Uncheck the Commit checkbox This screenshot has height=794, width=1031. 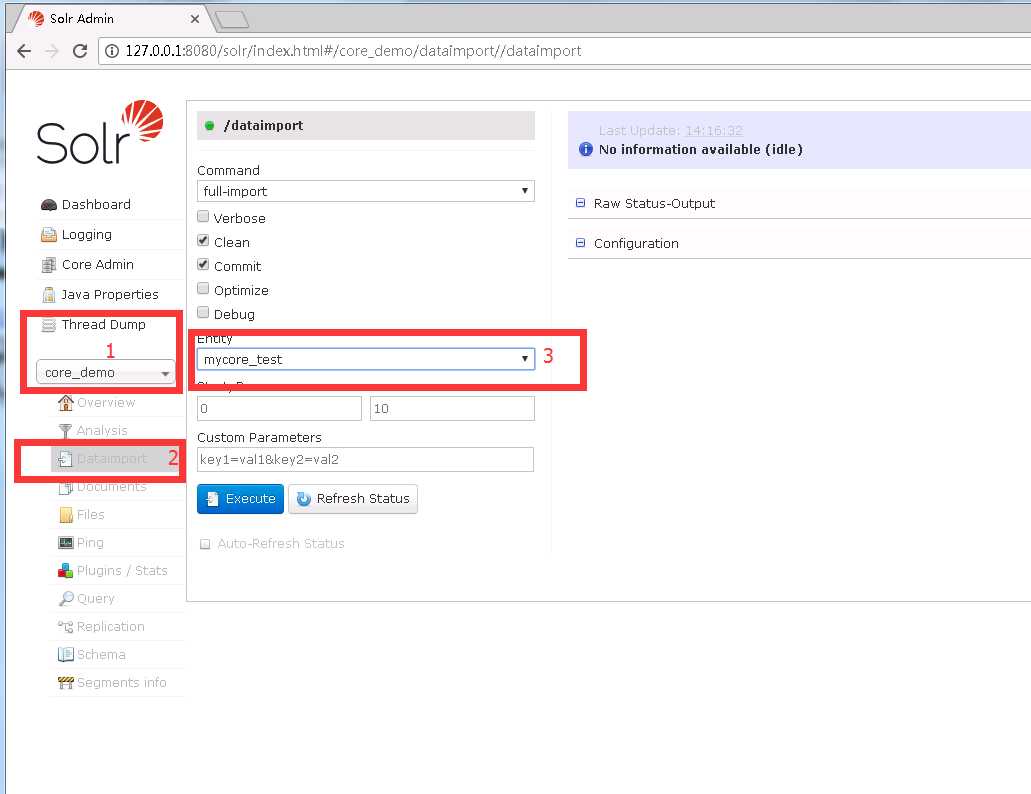[203, 264]
